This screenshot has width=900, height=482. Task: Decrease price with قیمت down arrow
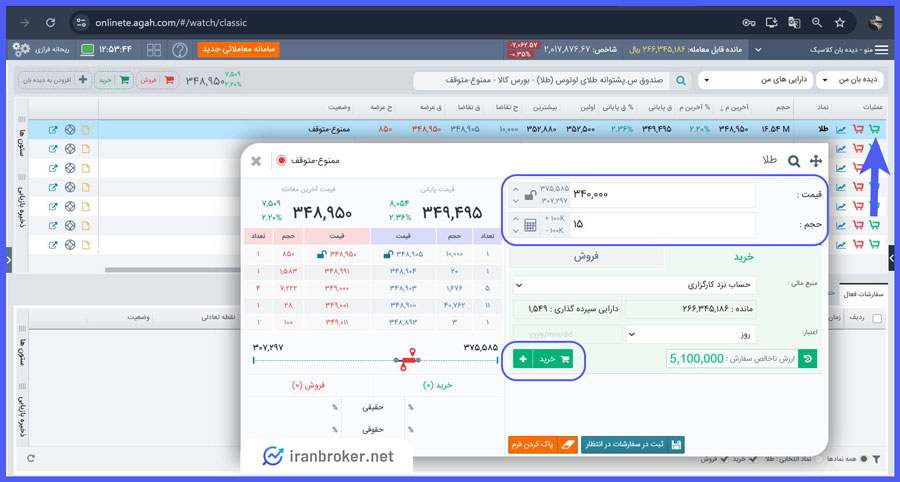(x=515, y=201)
